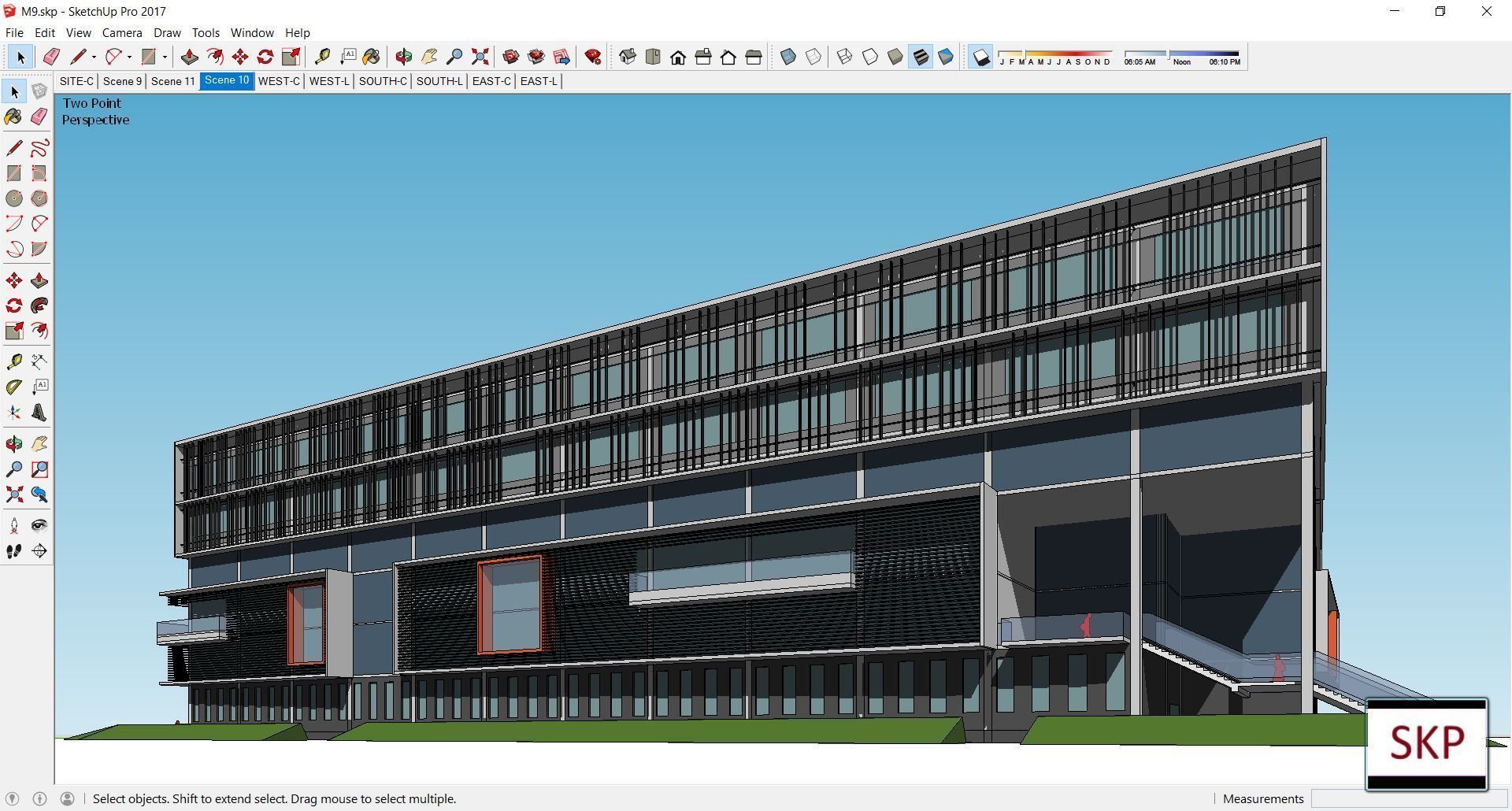
Task: Choose the Follow Me tool in left toolbar
Action: [x=39, y=306]
